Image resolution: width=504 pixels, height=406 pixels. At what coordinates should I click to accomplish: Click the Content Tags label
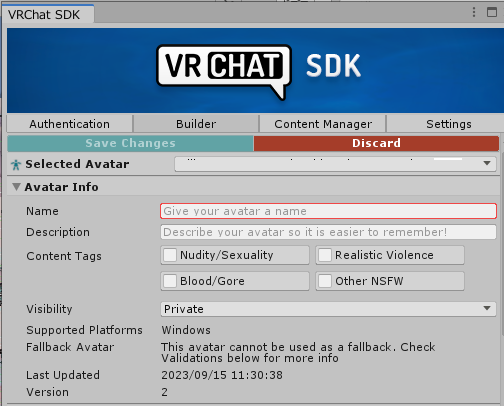point(64,256)
